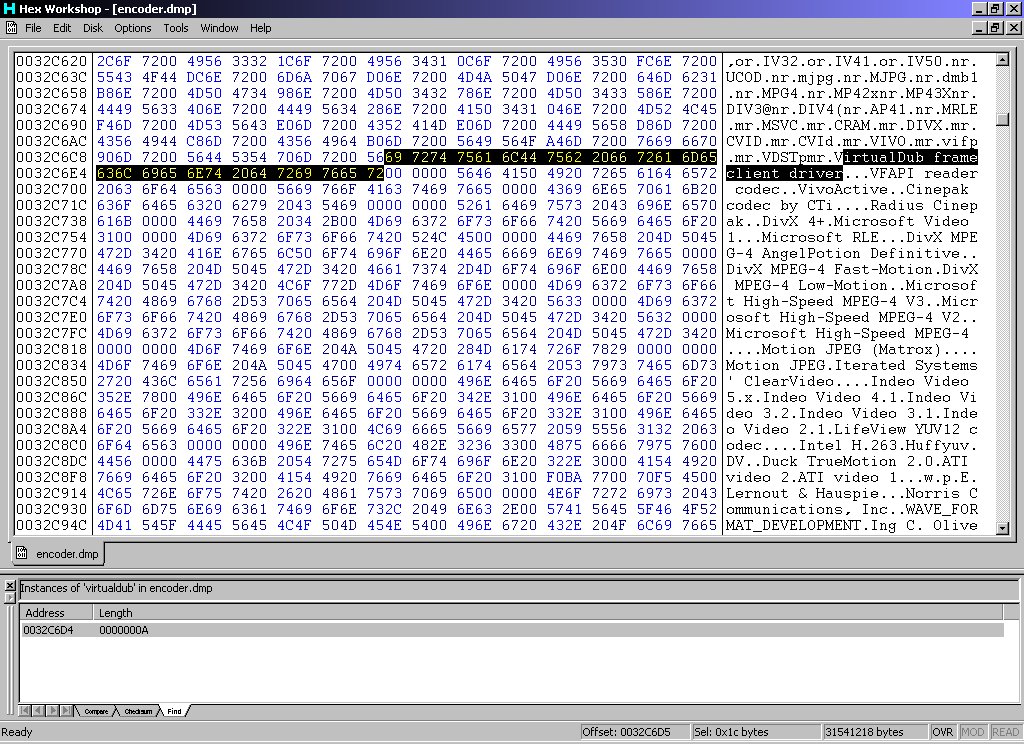Click hex word F0BA in row 0032C8F8
This screenshot has width=1024, height=744.
564,477
